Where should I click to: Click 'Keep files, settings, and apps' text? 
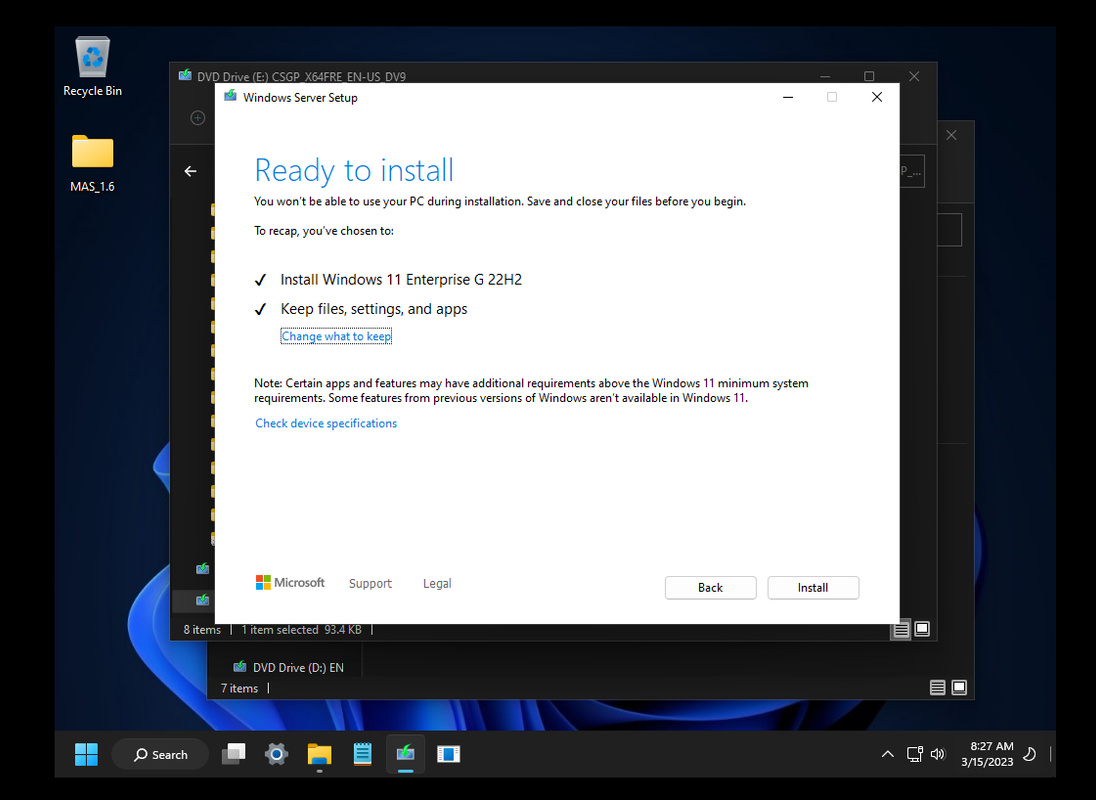pyautogui.click(x=374, y=309)
